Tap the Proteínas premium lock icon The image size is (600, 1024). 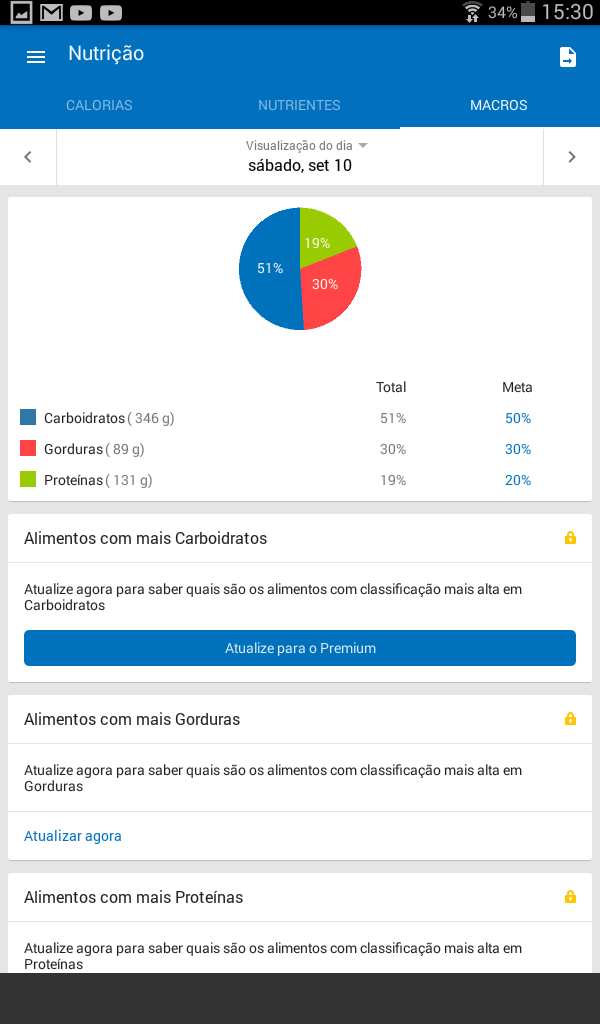[x=571, y=897]
